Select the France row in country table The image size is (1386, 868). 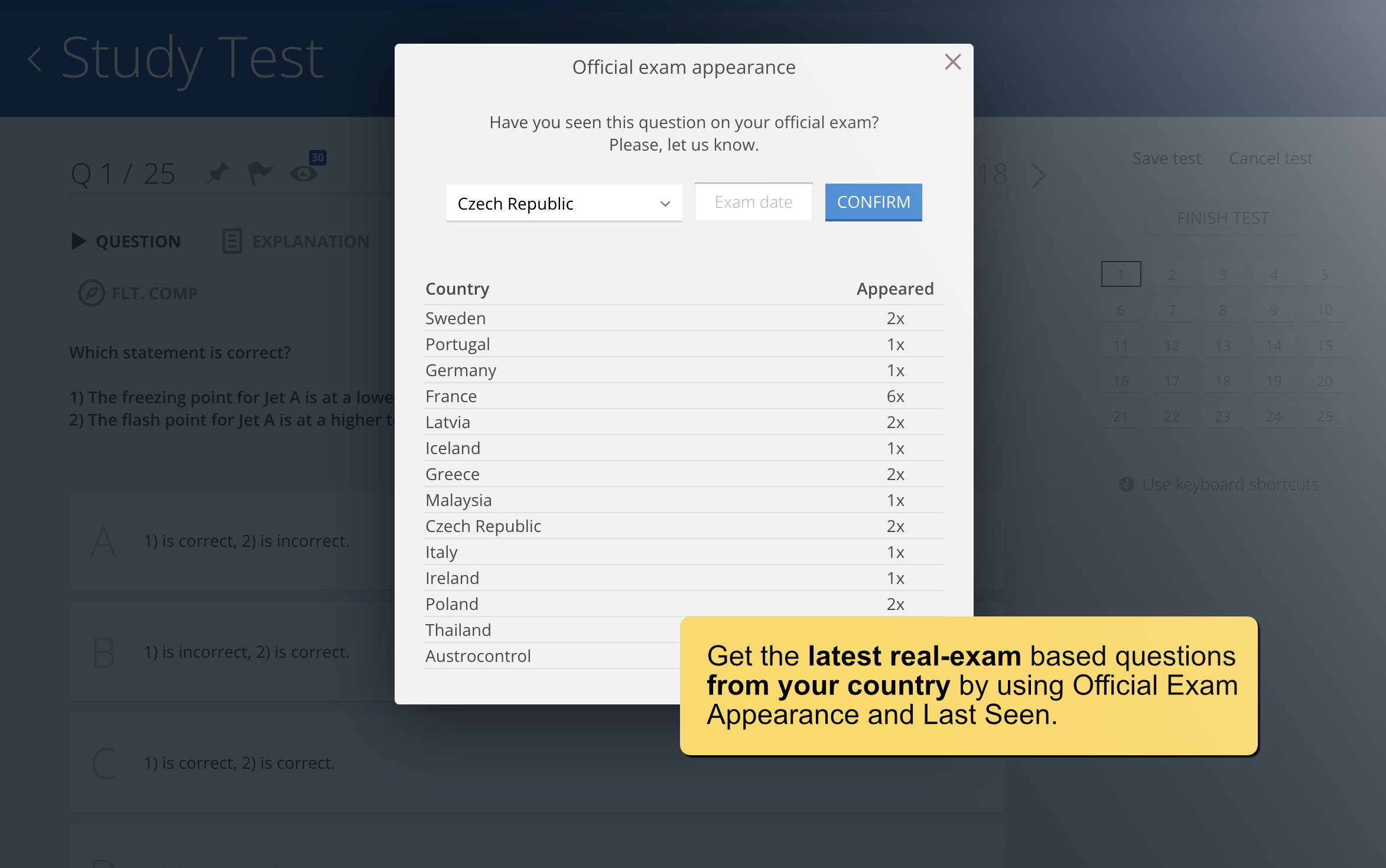pos(684,396)
